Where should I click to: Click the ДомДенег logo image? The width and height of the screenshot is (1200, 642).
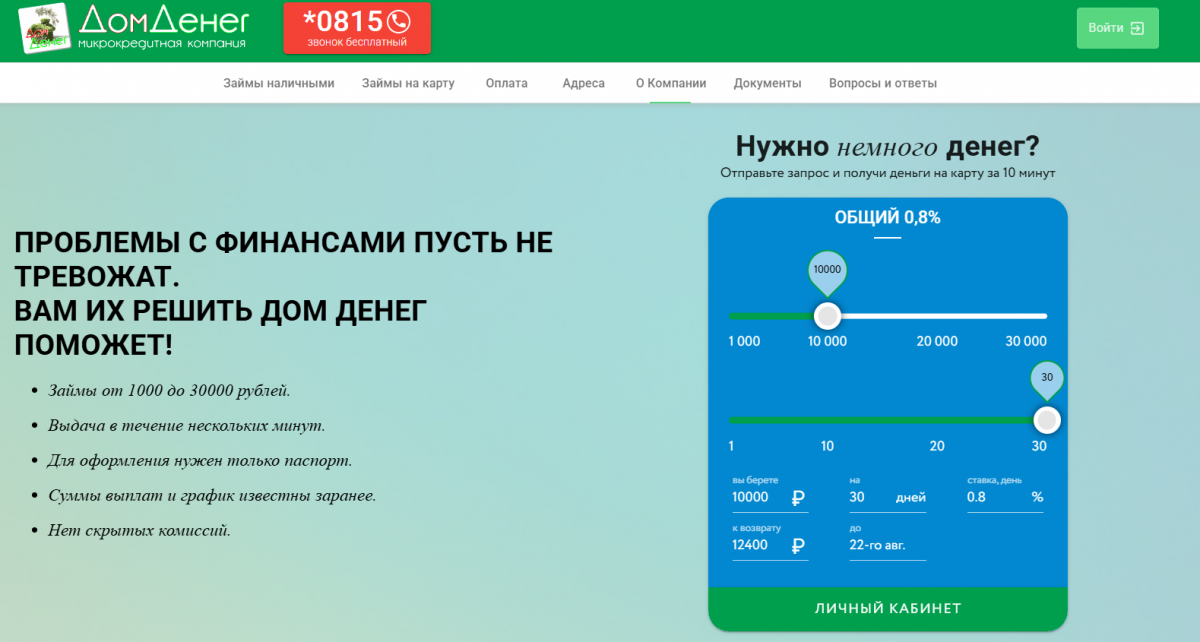pyautogui.click(x=43, y=29)
